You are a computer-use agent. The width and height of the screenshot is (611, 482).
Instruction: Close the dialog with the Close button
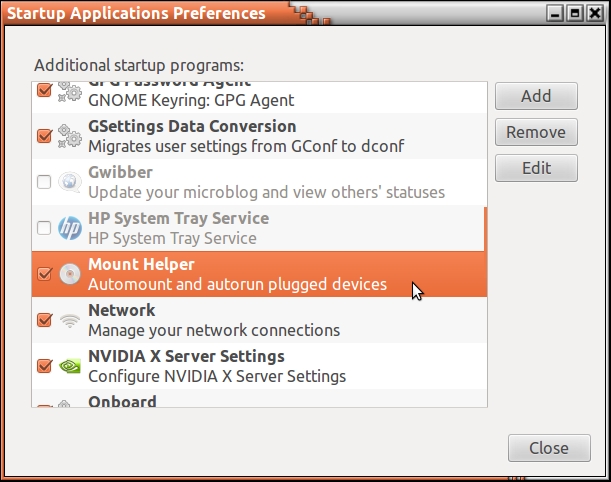548,448
